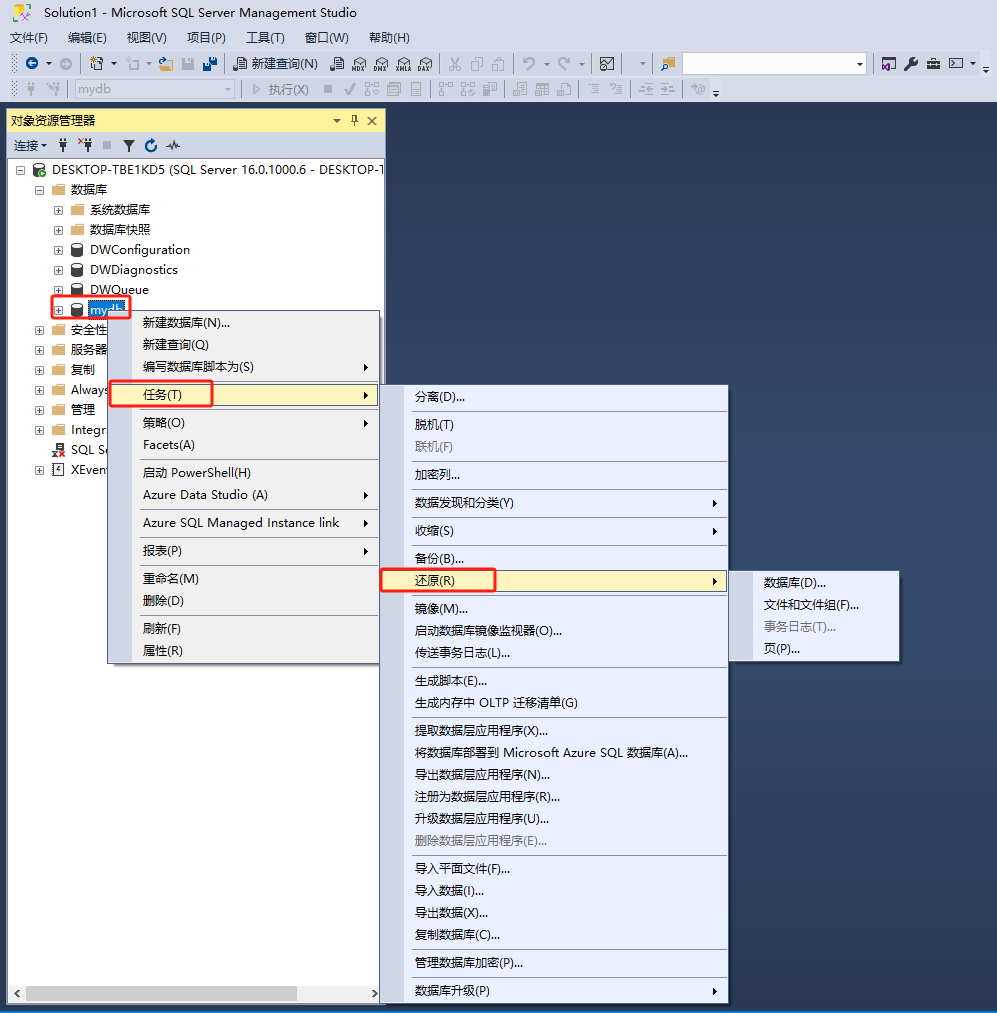Click the Visual Studio window icon
Image resolution: width=997 pixels, height=1013 pixels.
point(888,63)
